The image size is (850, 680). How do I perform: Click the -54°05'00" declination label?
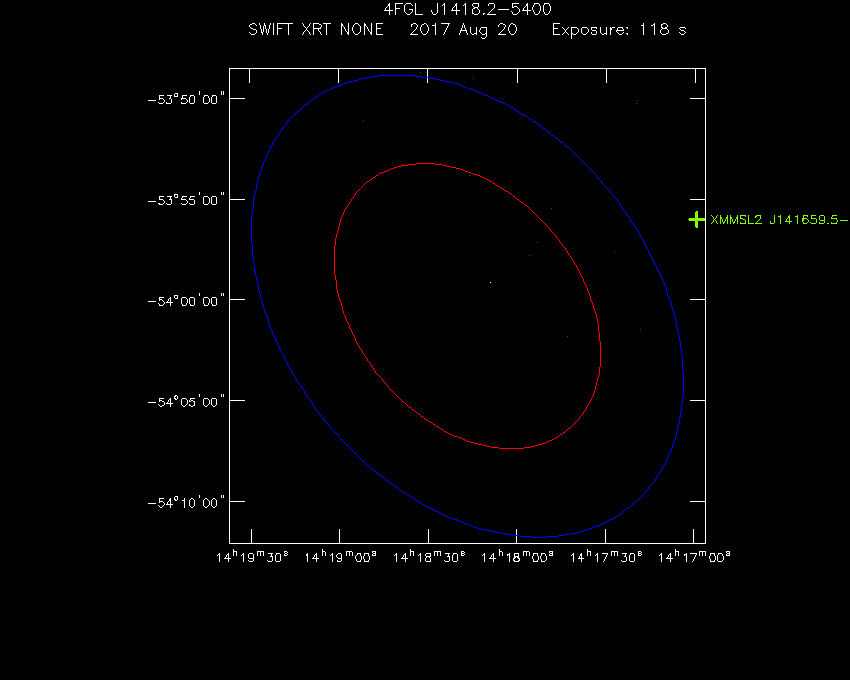[186, 402]
